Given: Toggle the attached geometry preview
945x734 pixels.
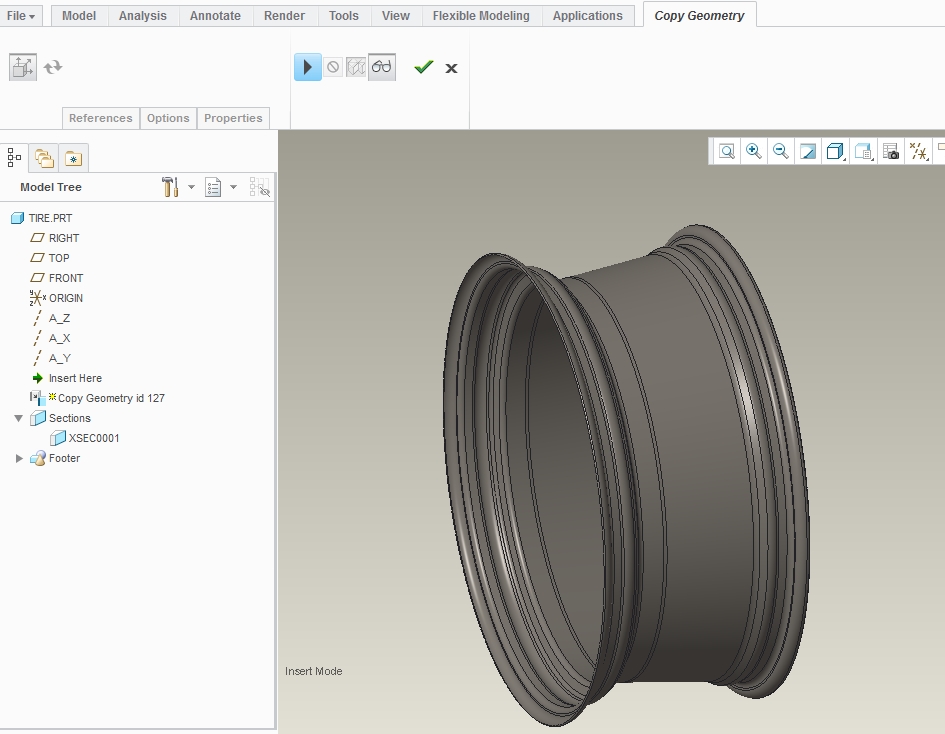Looking at the screenshot, I should pos(356,67).
